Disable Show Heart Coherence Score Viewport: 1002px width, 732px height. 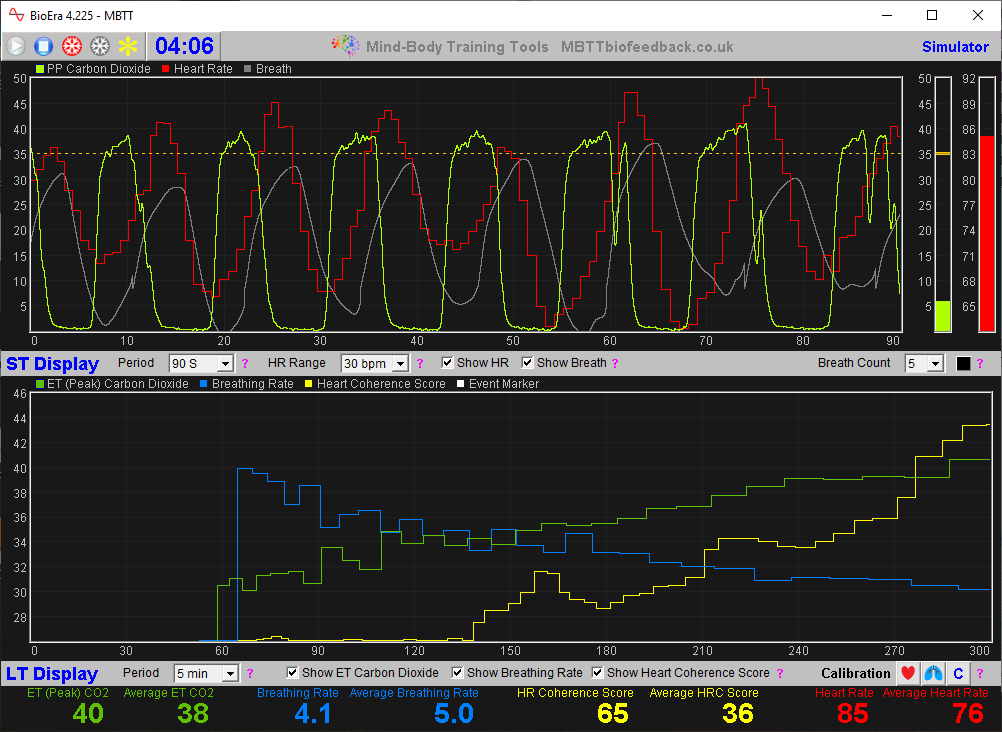[597, 672]
